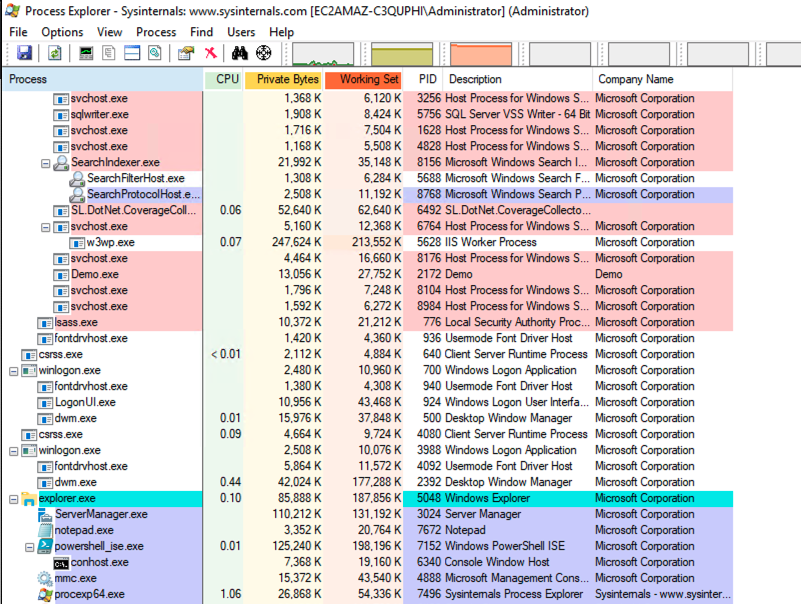
Task: Collapse the winlogon.exe node with PID 700
Action: click(x=14, y=371)
